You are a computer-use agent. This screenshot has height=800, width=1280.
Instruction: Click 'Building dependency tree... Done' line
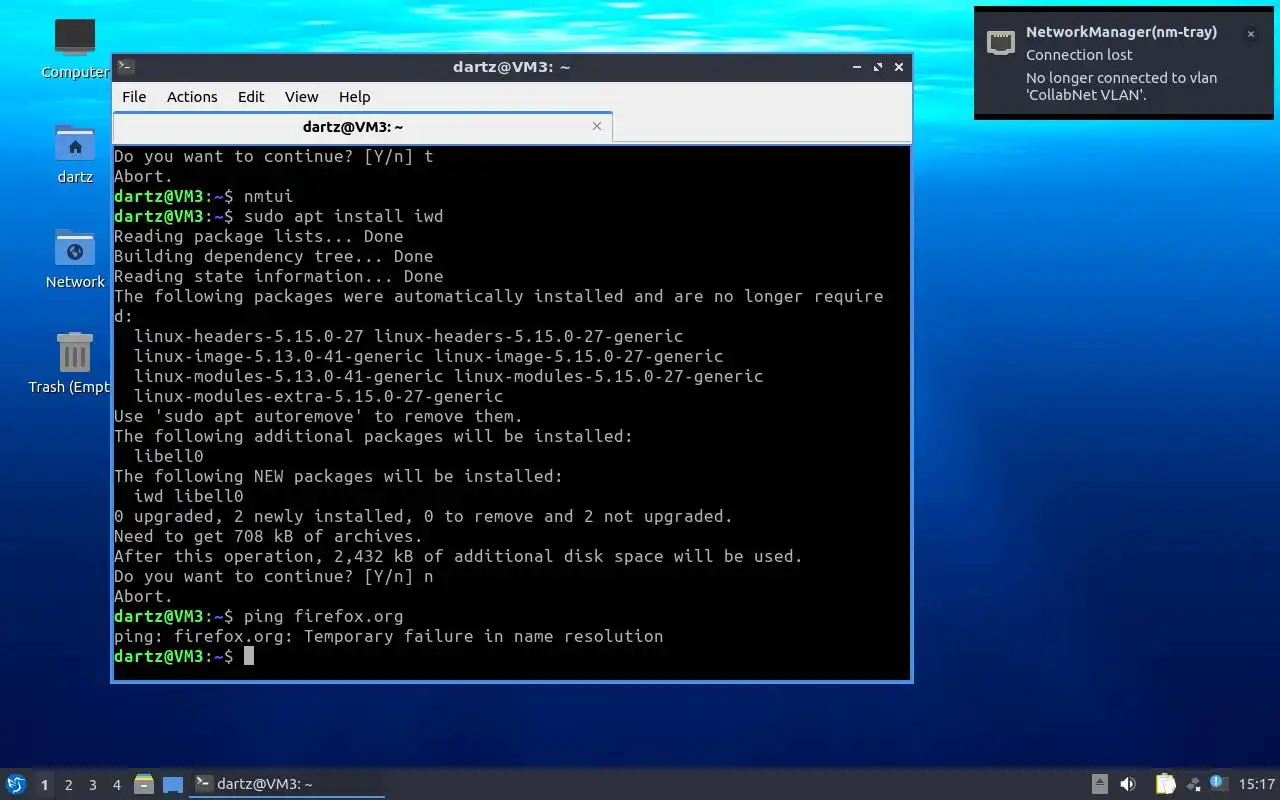click(x=273, y=256)
